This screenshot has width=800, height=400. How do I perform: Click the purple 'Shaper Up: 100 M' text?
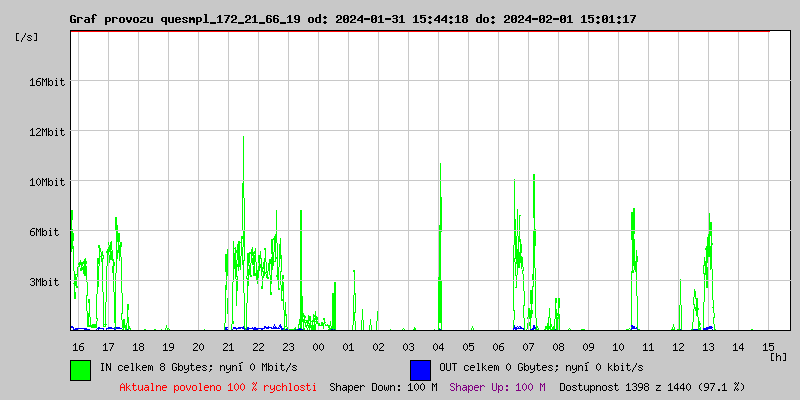[497, 386]
